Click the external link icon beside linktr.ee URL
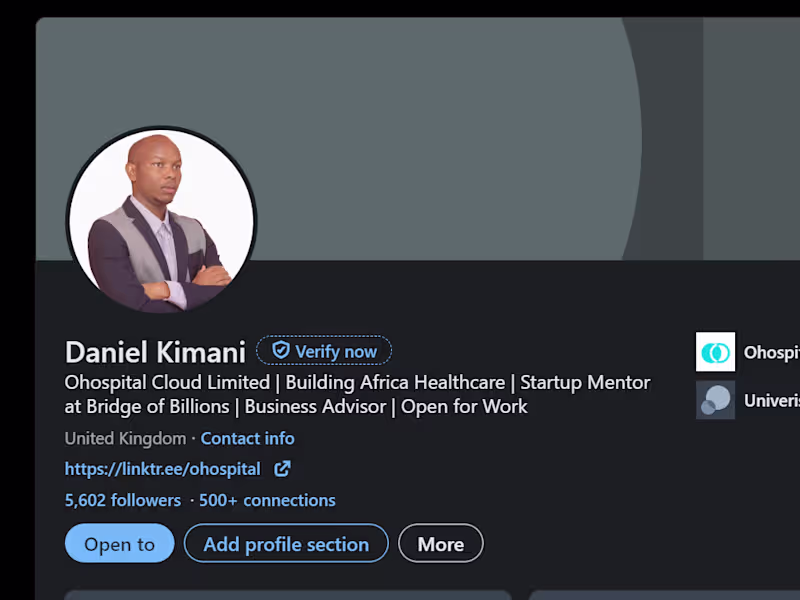The image size is (800, 600). click(x=283, y=468)
